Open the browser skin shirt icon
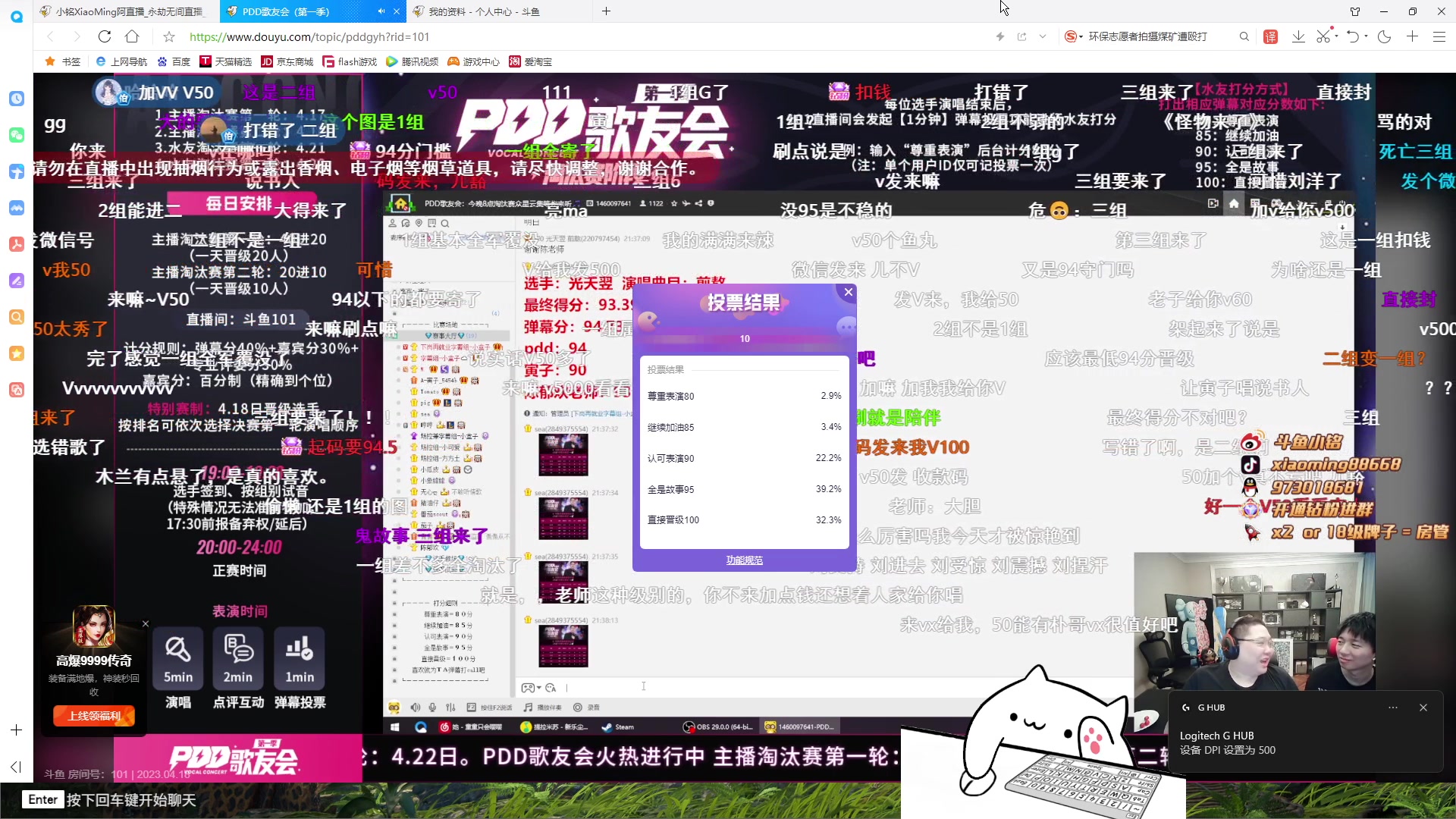This screenshot has width=1456, height=819. [1355, 11]
